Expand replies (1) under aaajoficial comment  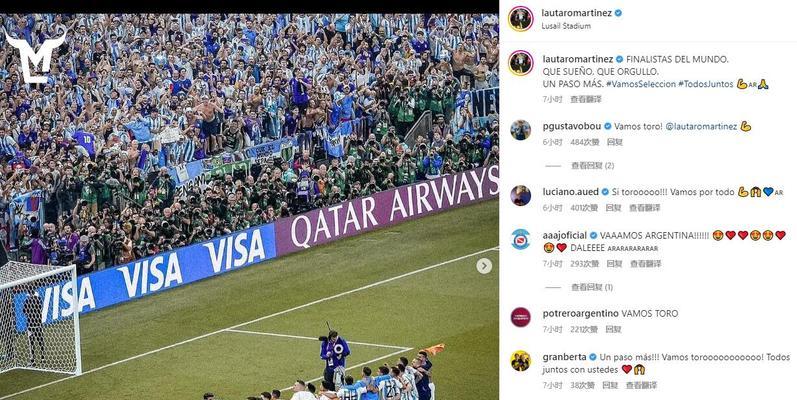tap(592, 287)
